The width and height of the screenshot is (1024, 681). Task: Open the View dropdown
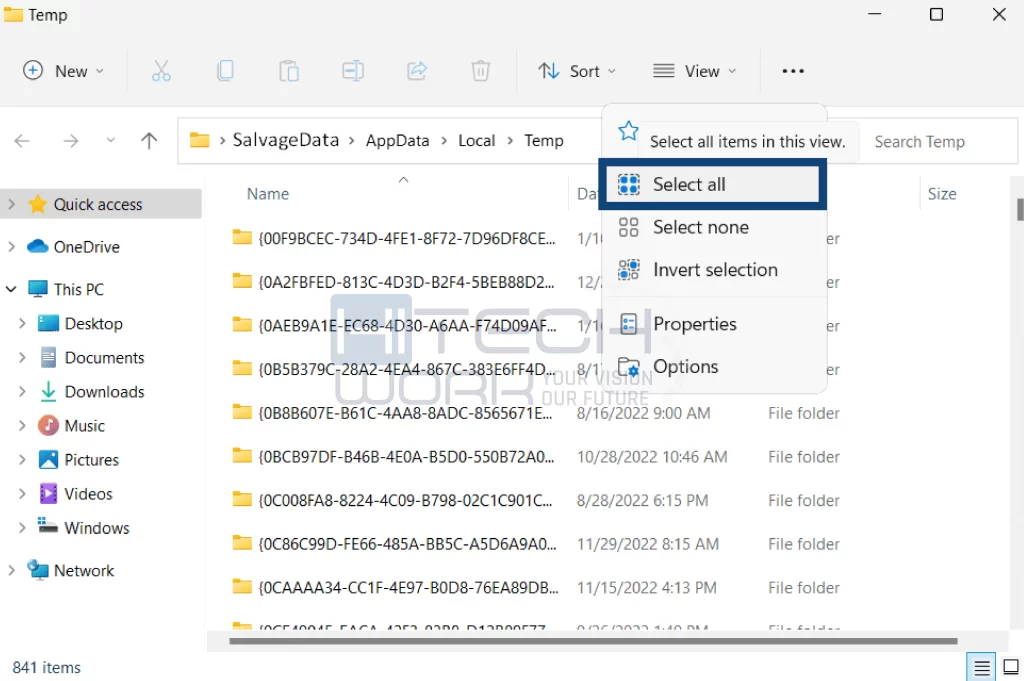695,71
